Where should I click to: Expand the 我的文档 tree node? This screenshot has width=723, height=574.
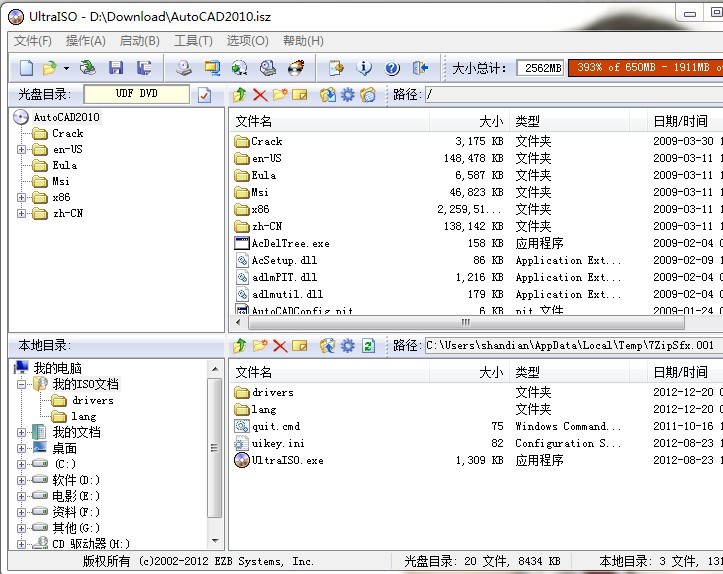click(21, 432)
